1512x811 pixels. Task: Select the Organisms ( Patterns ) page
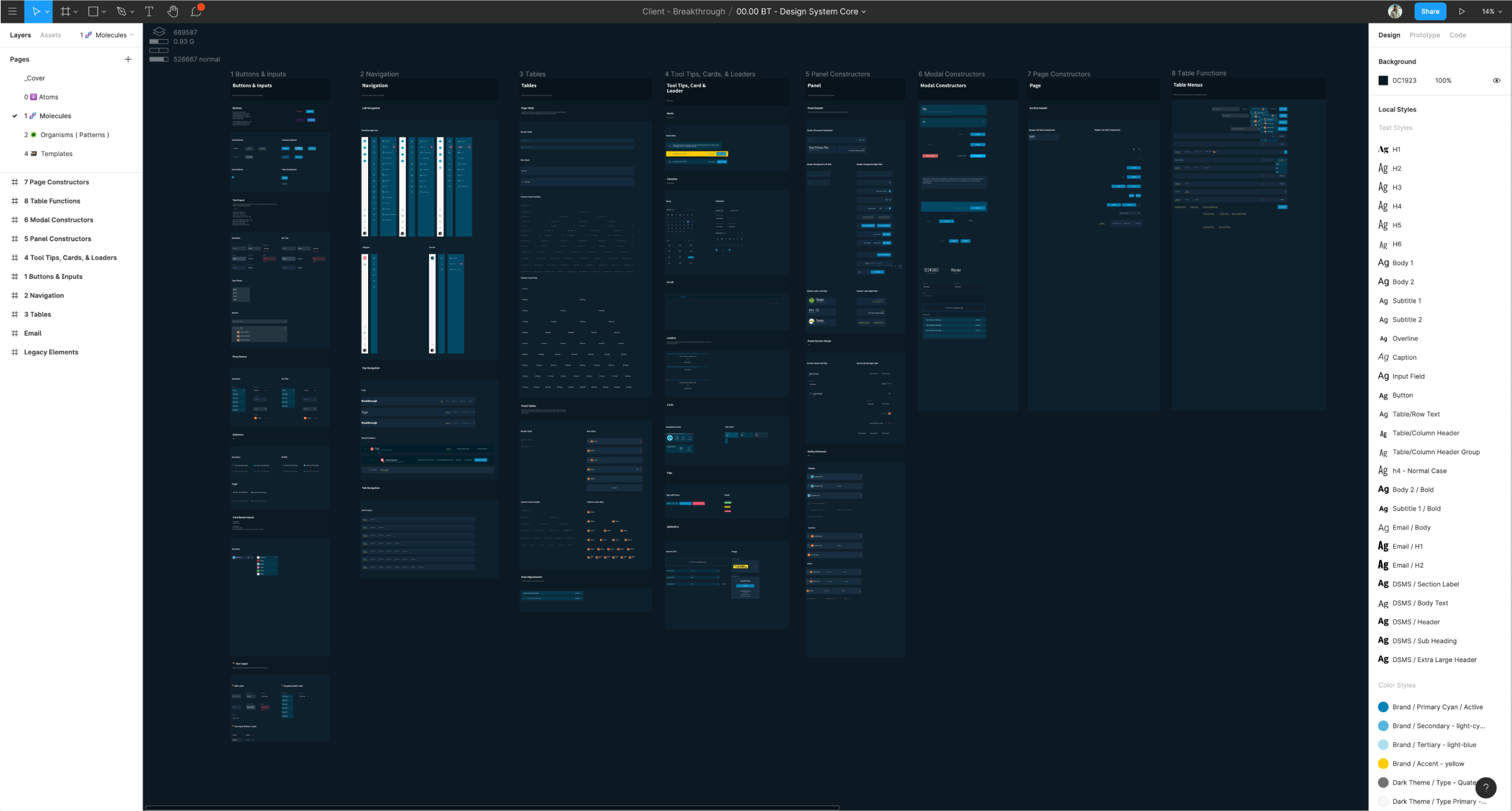(x=75, y=135)
